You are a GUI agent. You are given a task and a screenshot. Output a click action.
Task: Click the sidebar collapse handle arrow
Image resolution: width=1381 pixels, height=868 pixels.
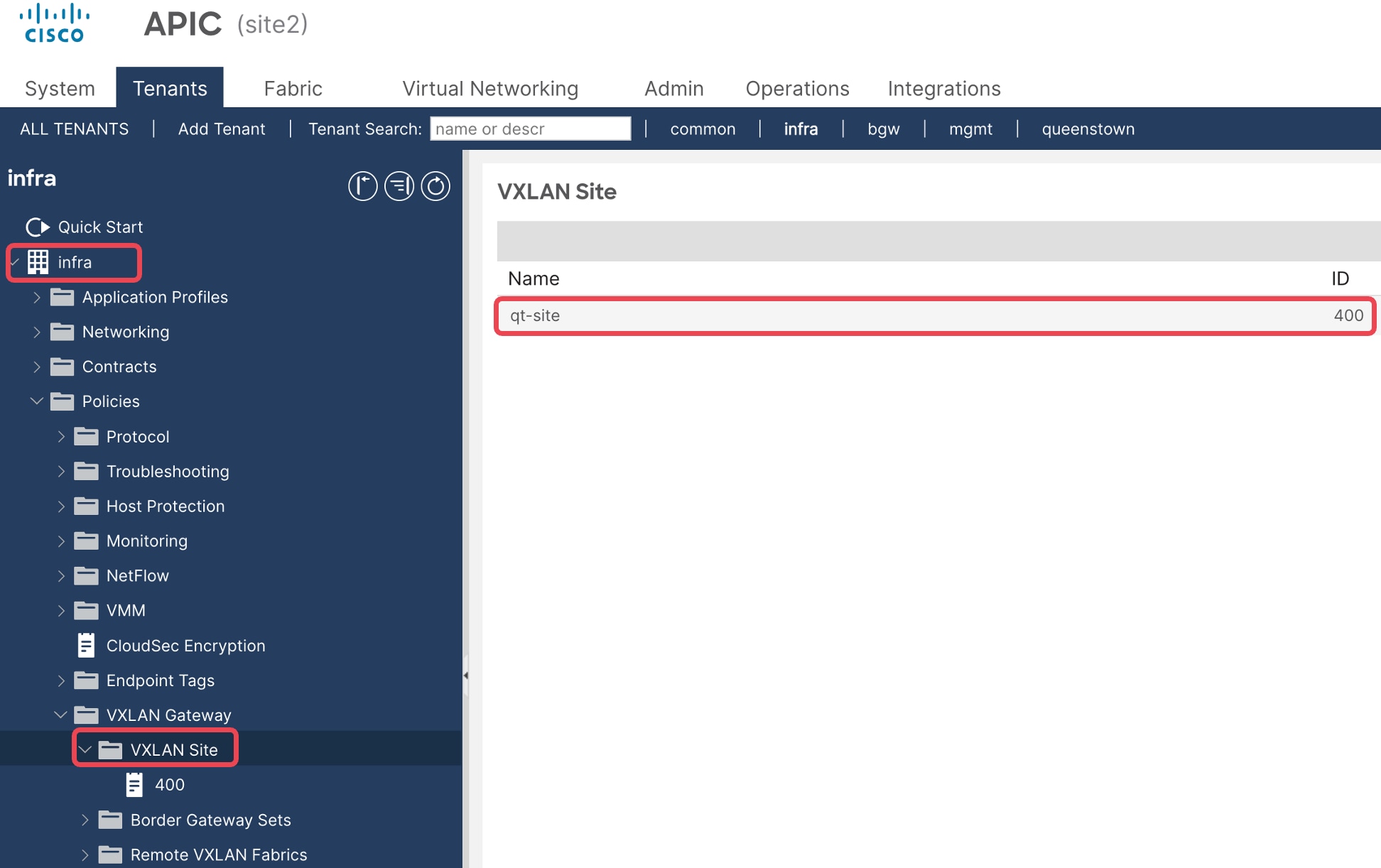tap(465, 676)
